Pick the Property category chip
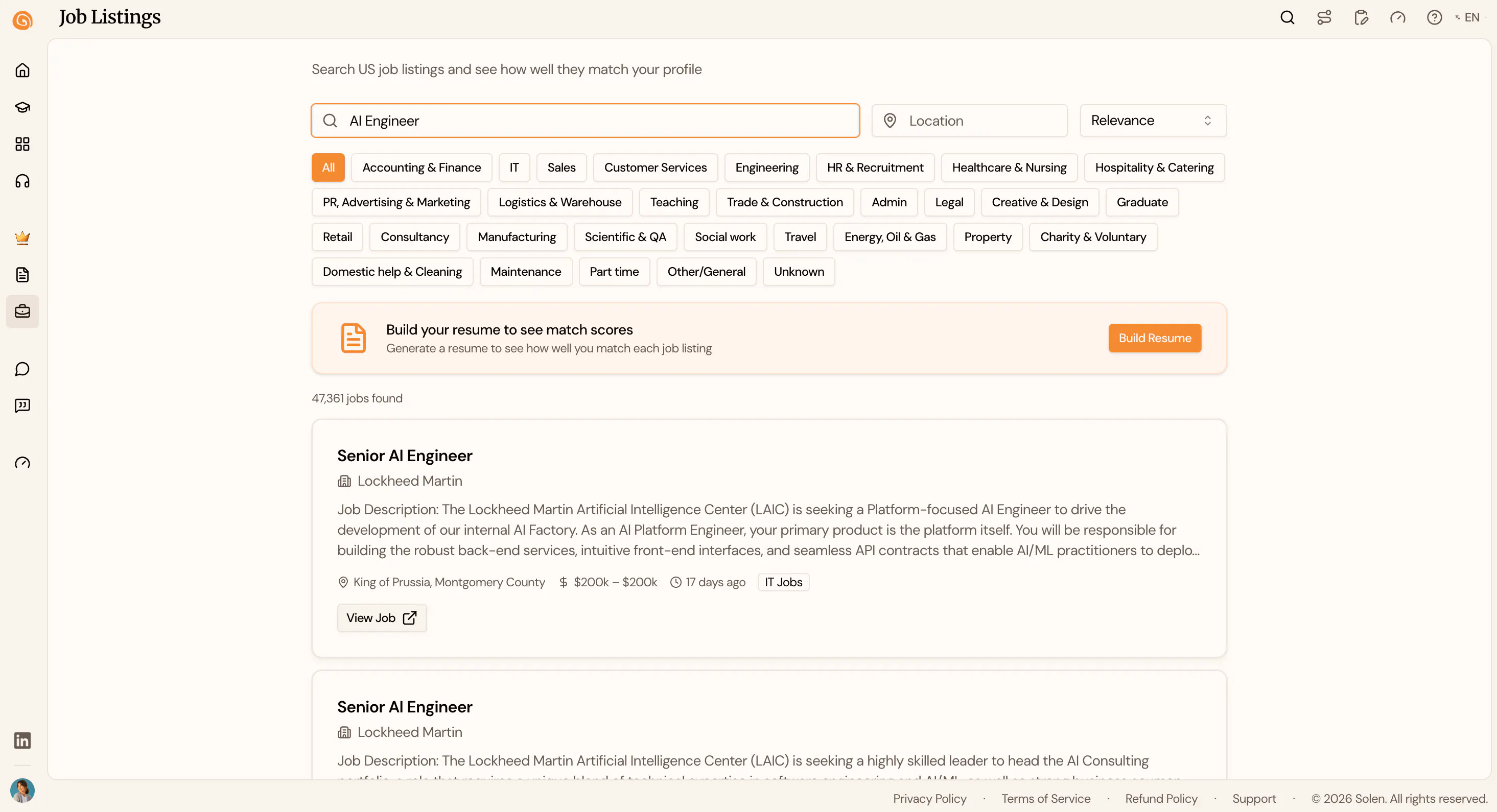Screen dimensions: 1497x812 point(988,237)
